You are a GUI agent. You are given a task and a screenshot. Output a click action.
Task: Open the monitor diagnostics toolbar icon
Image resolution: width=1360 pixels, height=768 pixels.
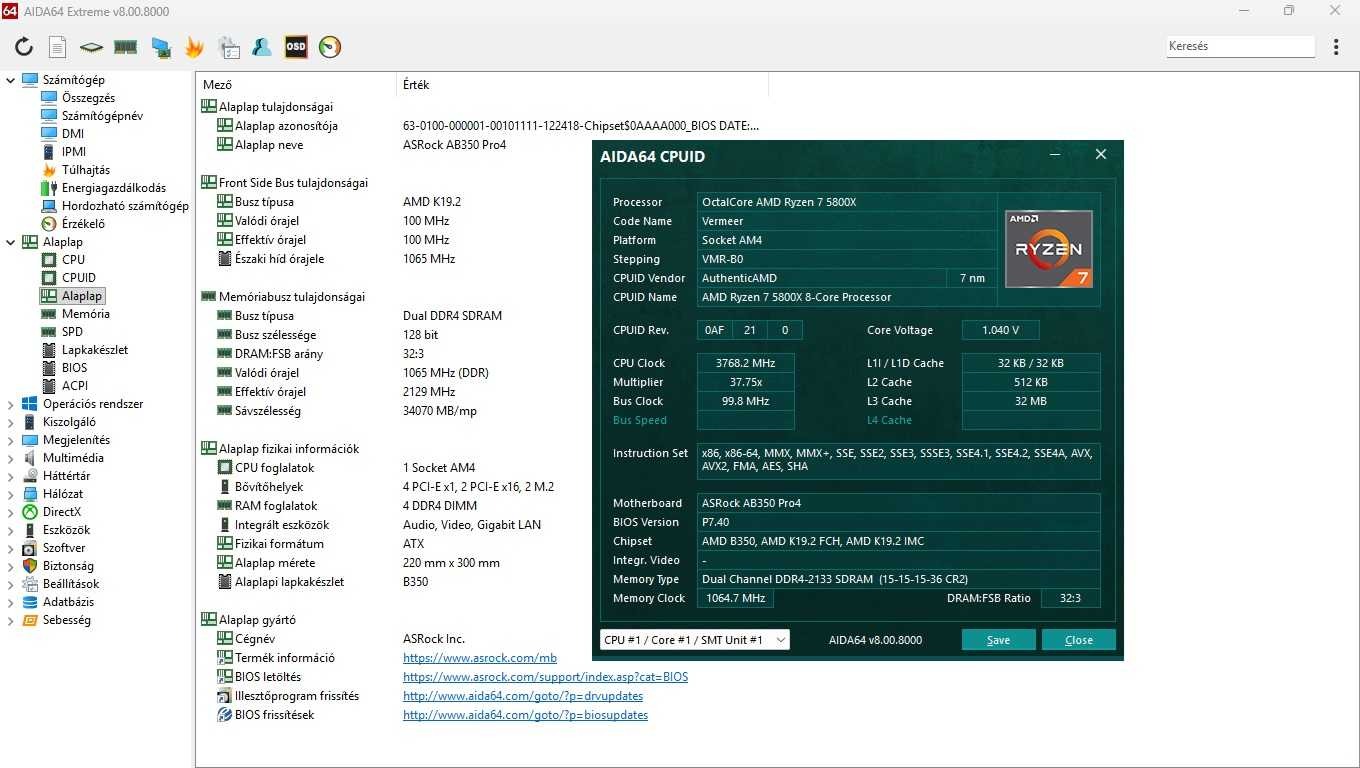point(160,46)
